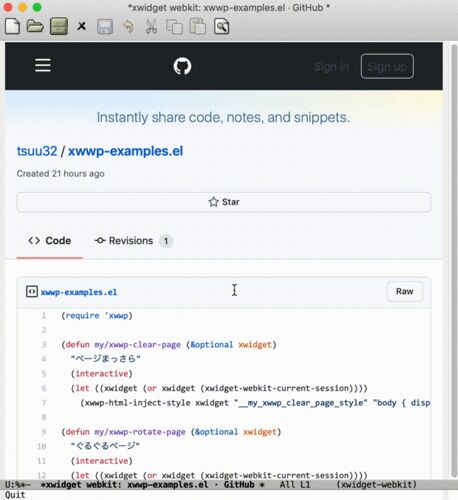Copy with the duplicate pages icon
Viewport: 458px width, 500px height.
pyautogui.click(x=174, y=26)
